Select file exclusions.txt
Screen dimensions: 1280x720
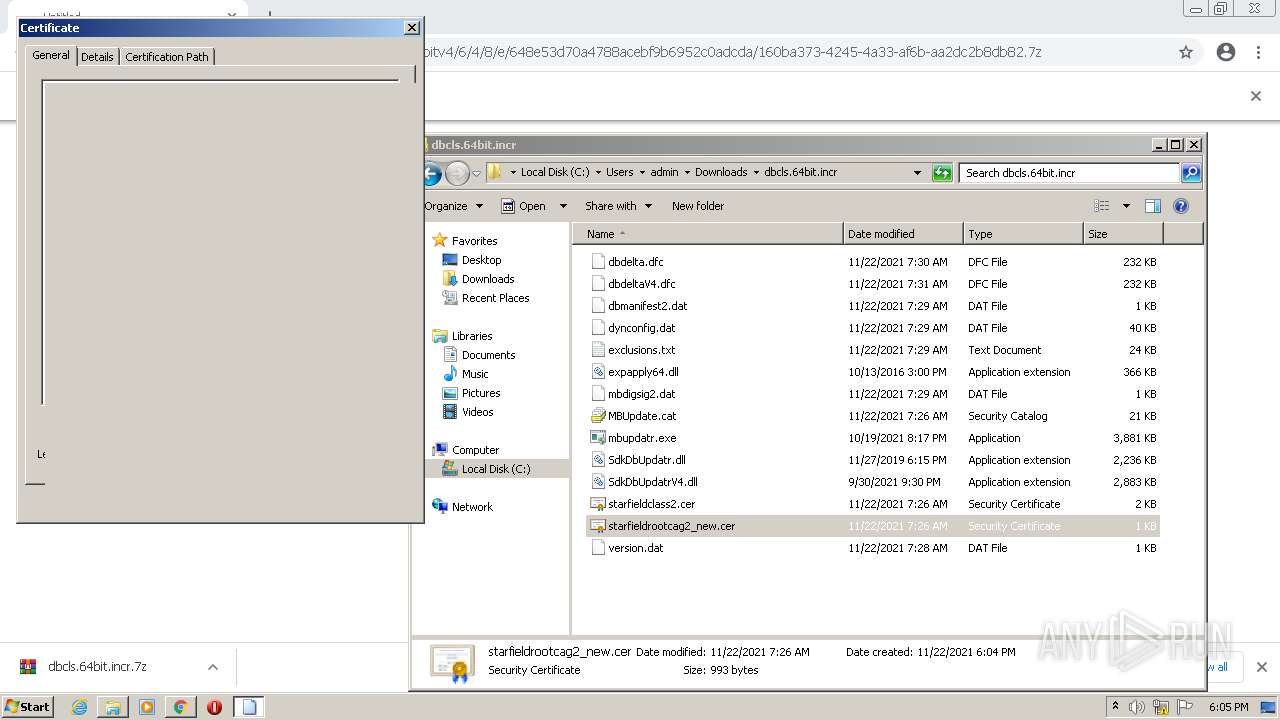(641, 350)
